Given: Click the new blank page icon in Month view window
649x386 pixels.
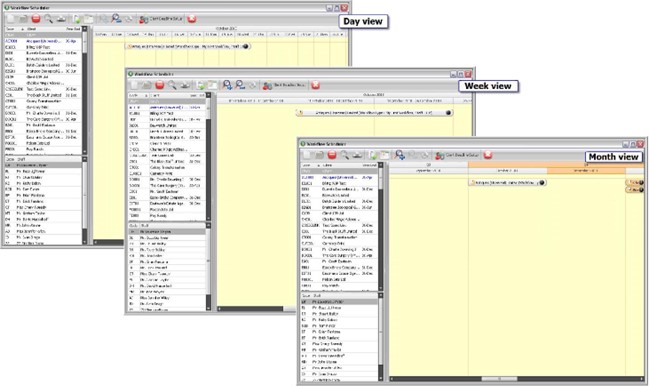Looking at the screenshot, I should point(307,155).
